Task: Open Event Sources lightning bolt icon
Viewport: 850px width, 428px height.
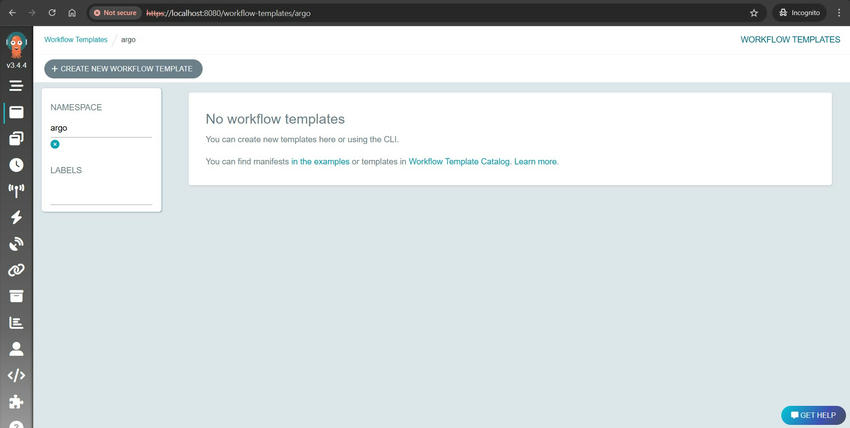Action: [x=16, y=217]
